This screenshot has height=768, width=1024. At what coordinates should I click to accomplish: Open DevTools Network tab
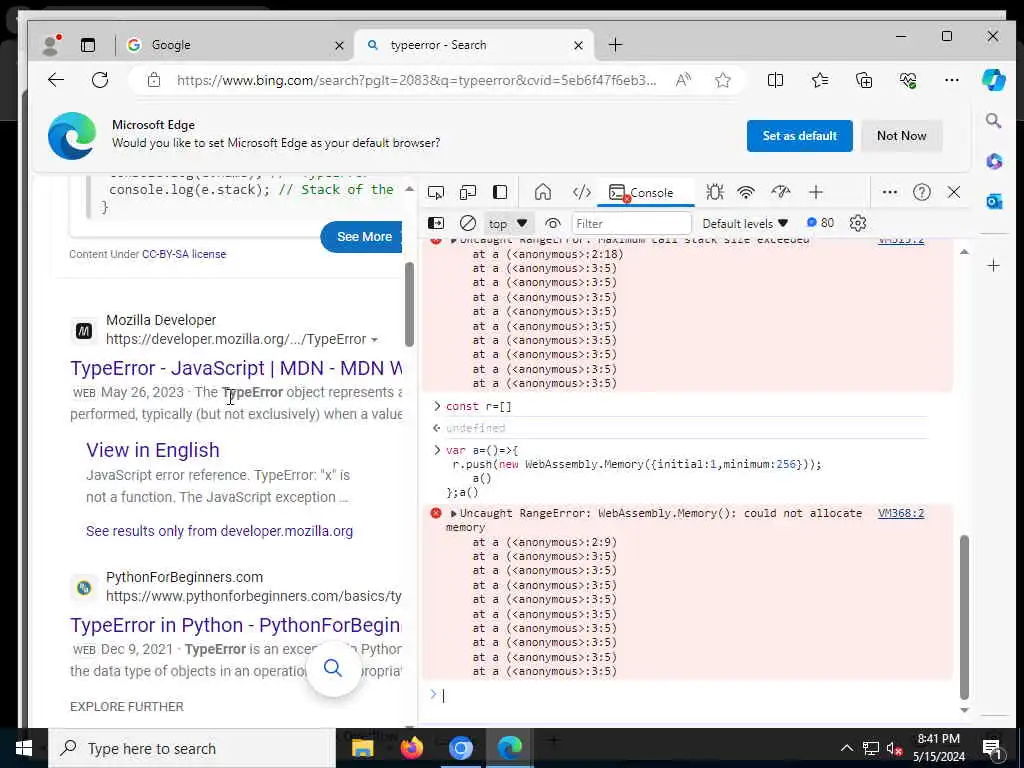point(746,192)
